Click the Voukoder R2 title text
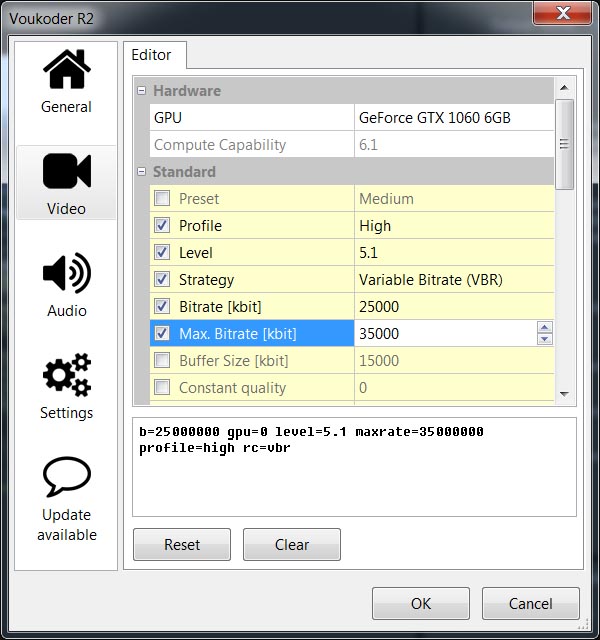Viewport: 600px width, 640px height. tap(51, 18)
